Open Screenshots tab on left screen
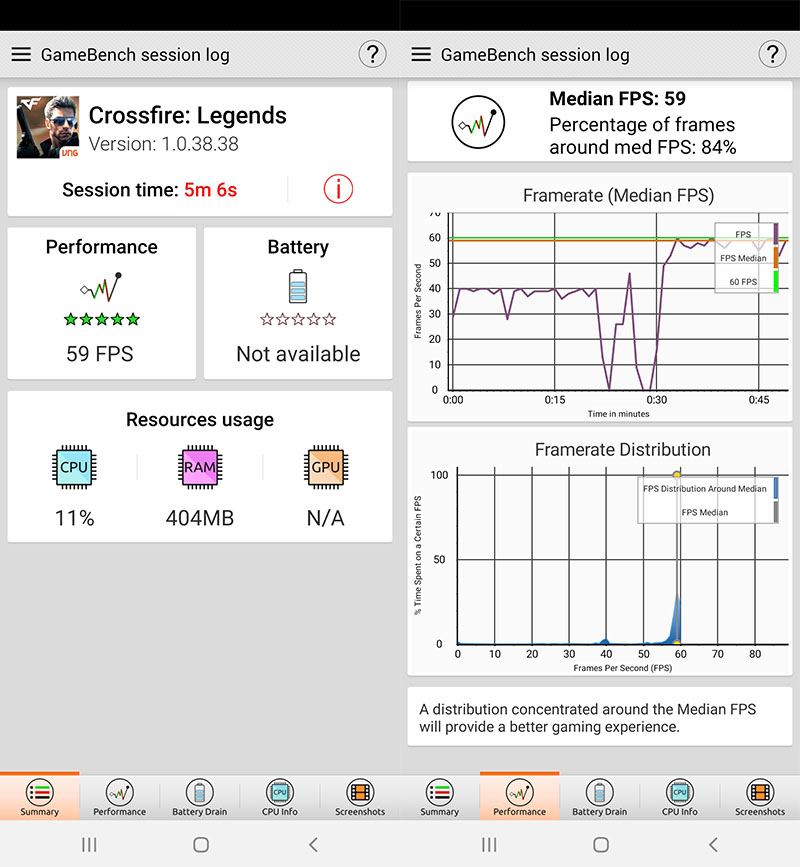This screenshot has width=800, height=867. [x=360, y=796]
